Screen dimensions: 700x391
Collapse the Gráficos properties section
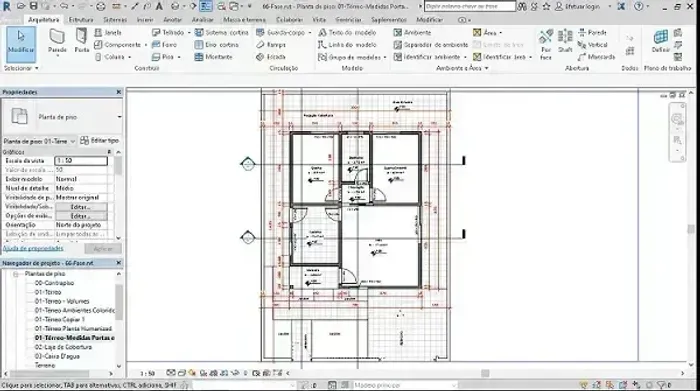pyautogui.click(x=109, y=152)
